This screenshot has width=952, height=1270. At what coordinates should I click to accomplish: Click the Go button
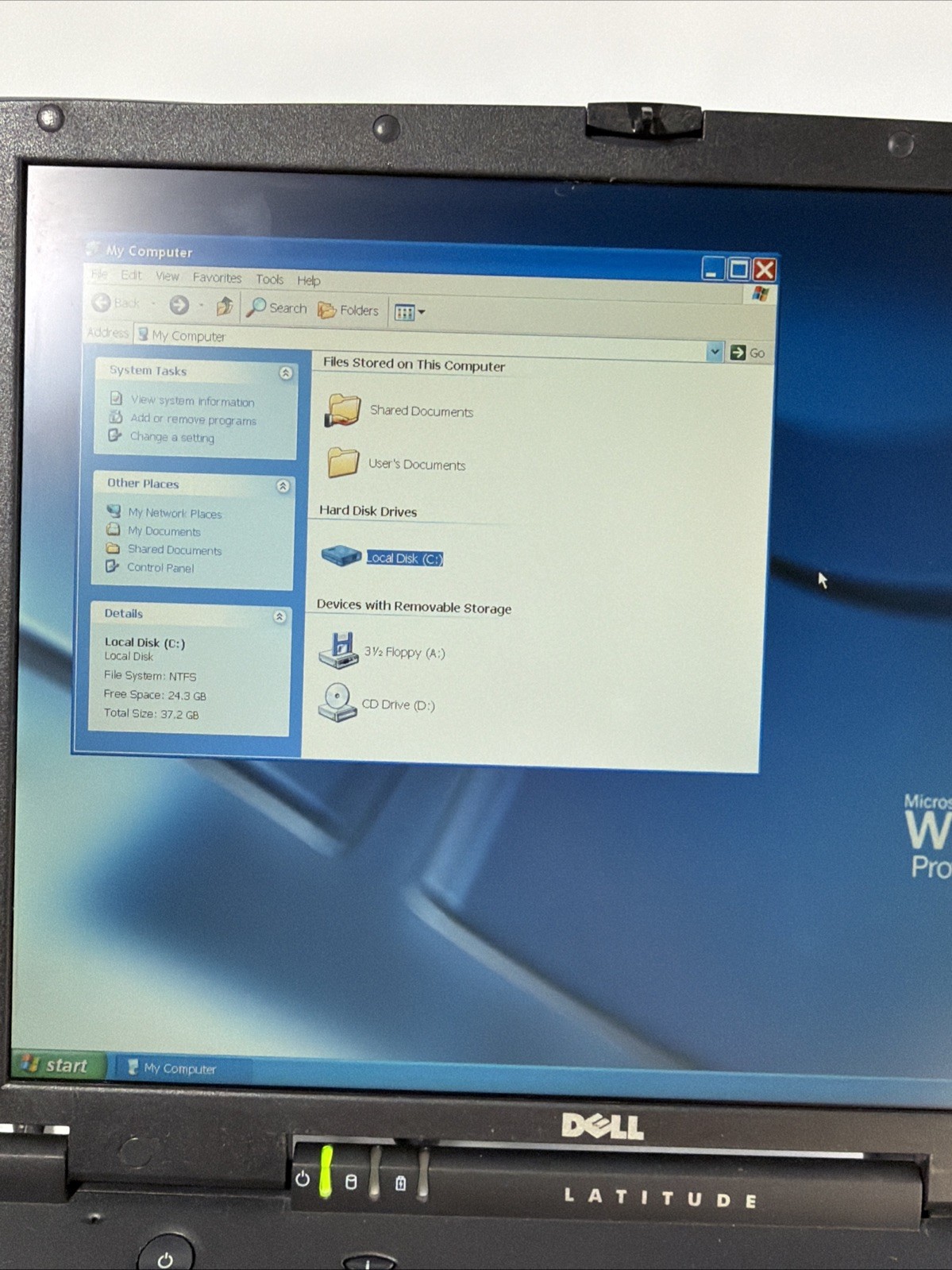point(747,353)
